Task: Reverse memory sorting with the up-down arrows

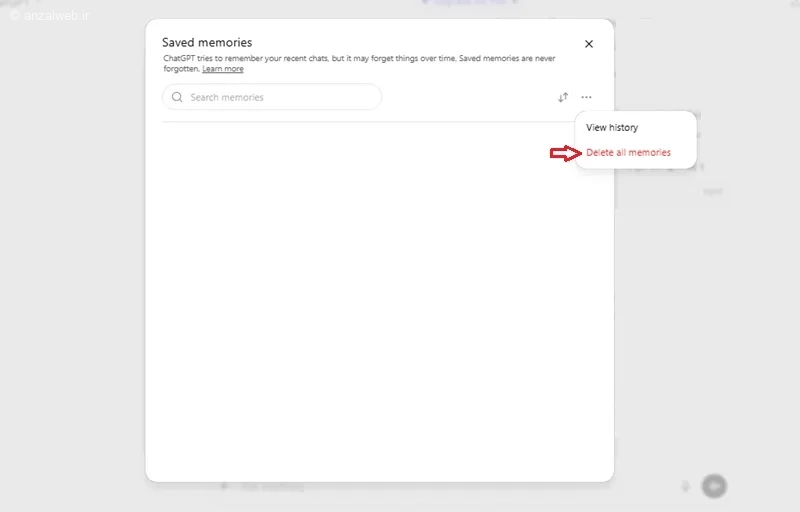Action: pyautogui.click(x=563, y=97)
